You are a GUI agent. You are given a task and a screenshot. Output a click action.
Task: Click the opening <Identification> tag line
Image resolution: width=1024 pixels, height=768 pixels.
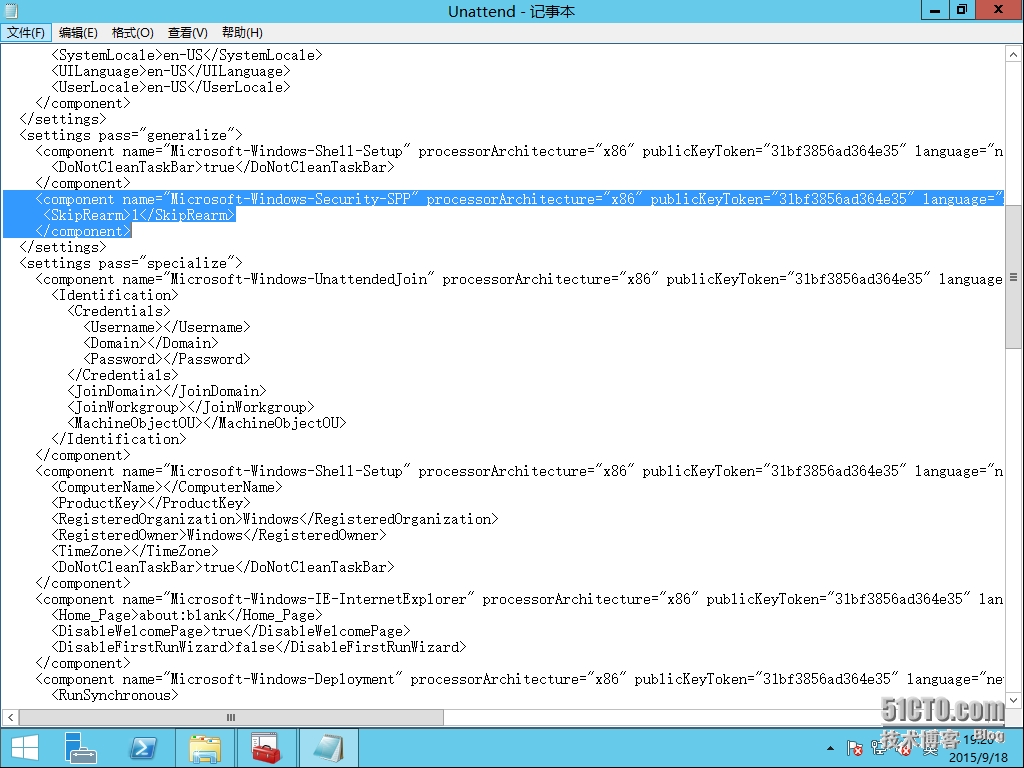tap(115, 295)
